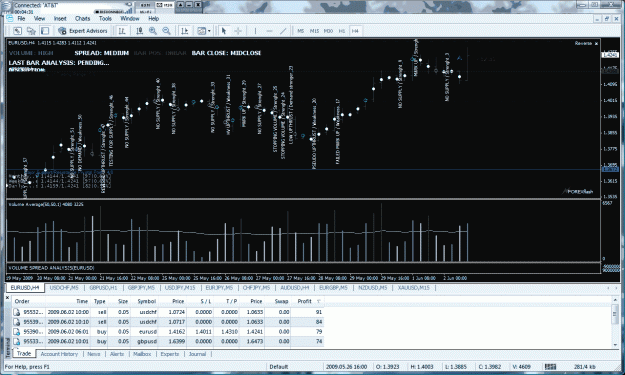Select the vertical line drawing tool
Screen dimensions: 625x375
coord(256,31)
